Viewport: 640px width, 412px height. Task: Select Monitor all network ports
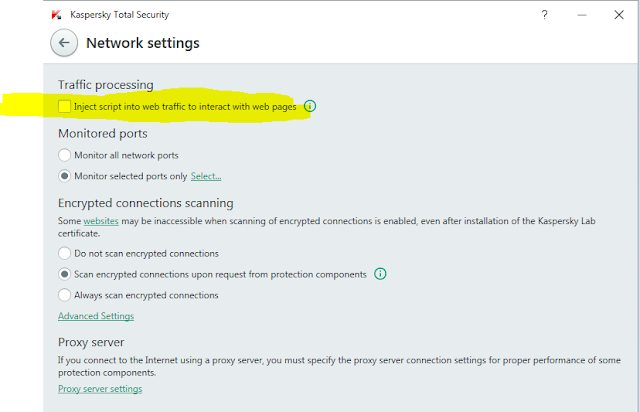(65, 156)
